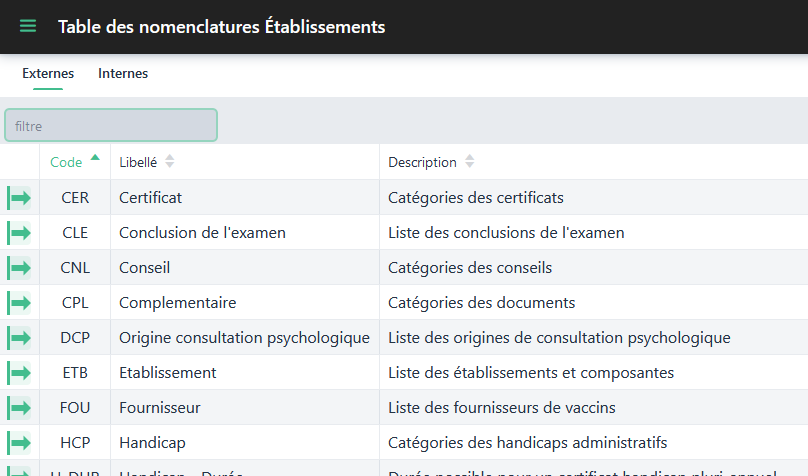Image resolution: width=808 pixels, height=476 pixels.
Task: Click the Code column header
Action: click(x=66, y=162)
